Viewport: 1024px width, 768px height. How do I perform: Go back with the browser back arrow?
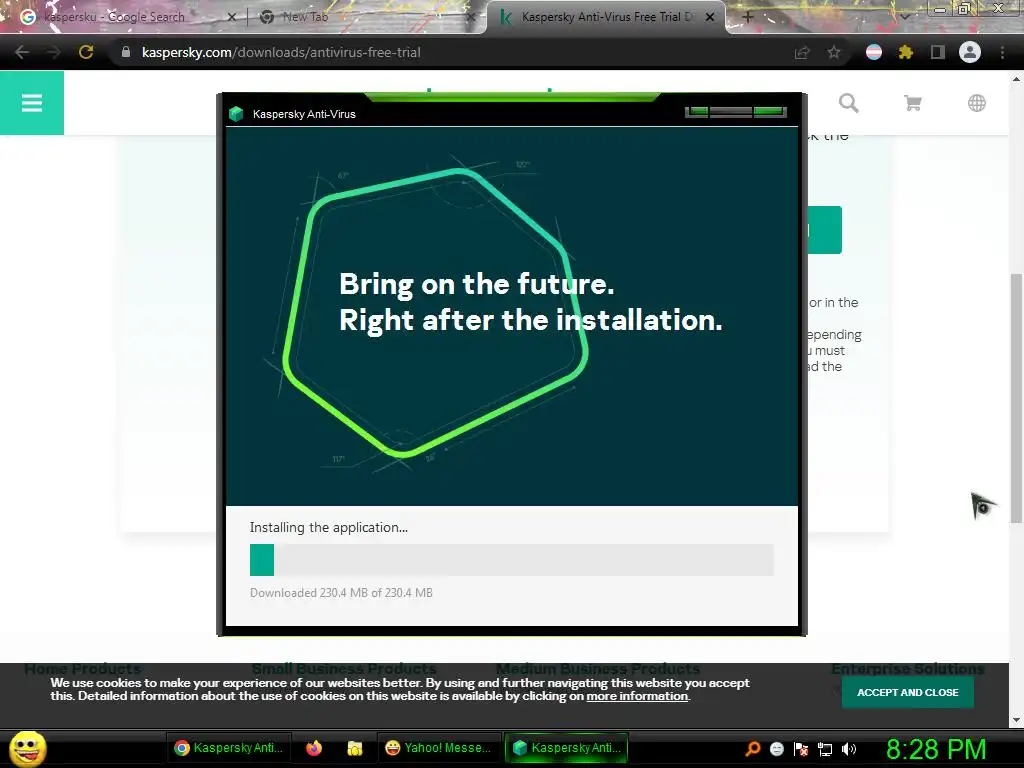click(x=22, y=52)
